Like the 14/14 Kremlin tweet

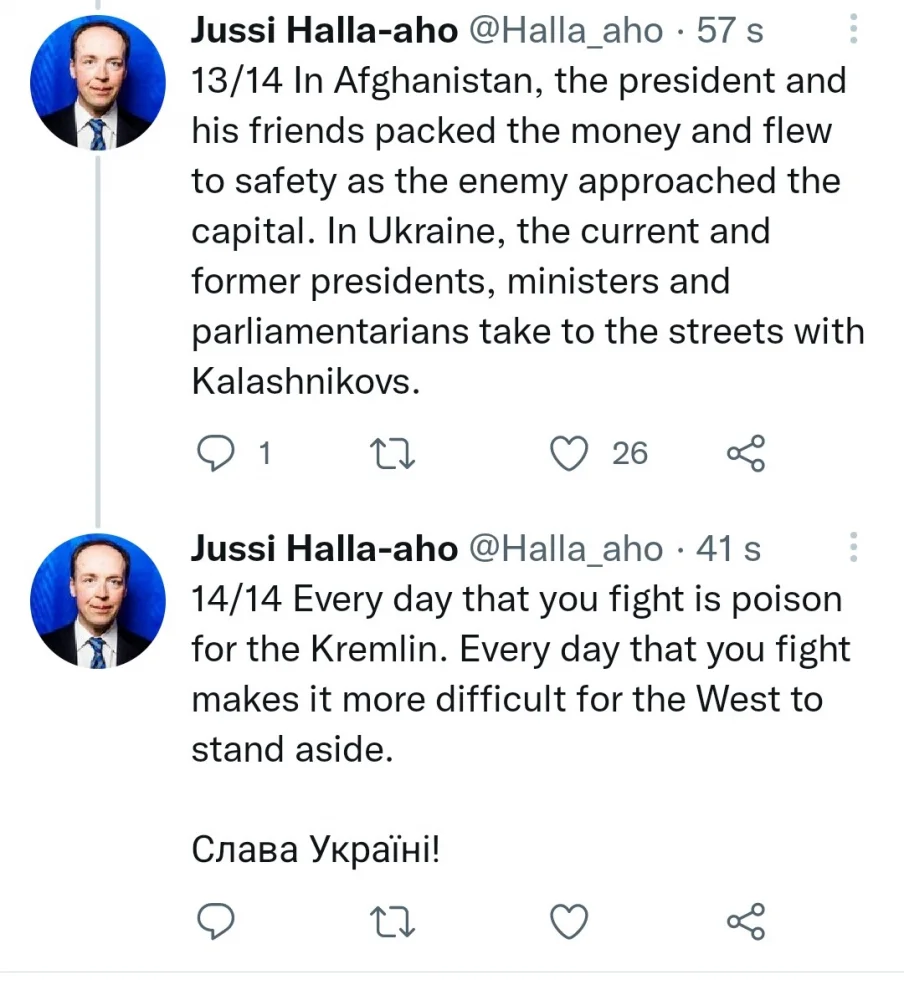(571, 921)
